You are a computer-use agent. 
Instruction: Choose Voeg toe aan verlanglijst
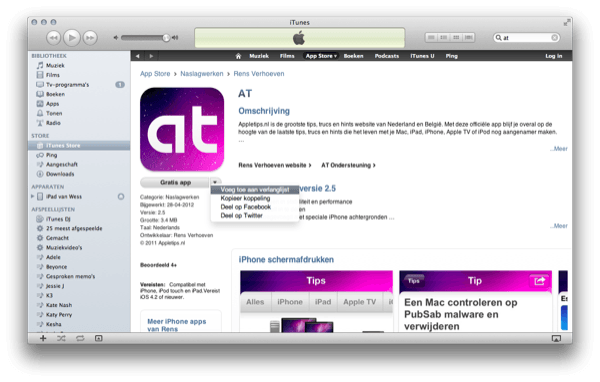point(255,189)
